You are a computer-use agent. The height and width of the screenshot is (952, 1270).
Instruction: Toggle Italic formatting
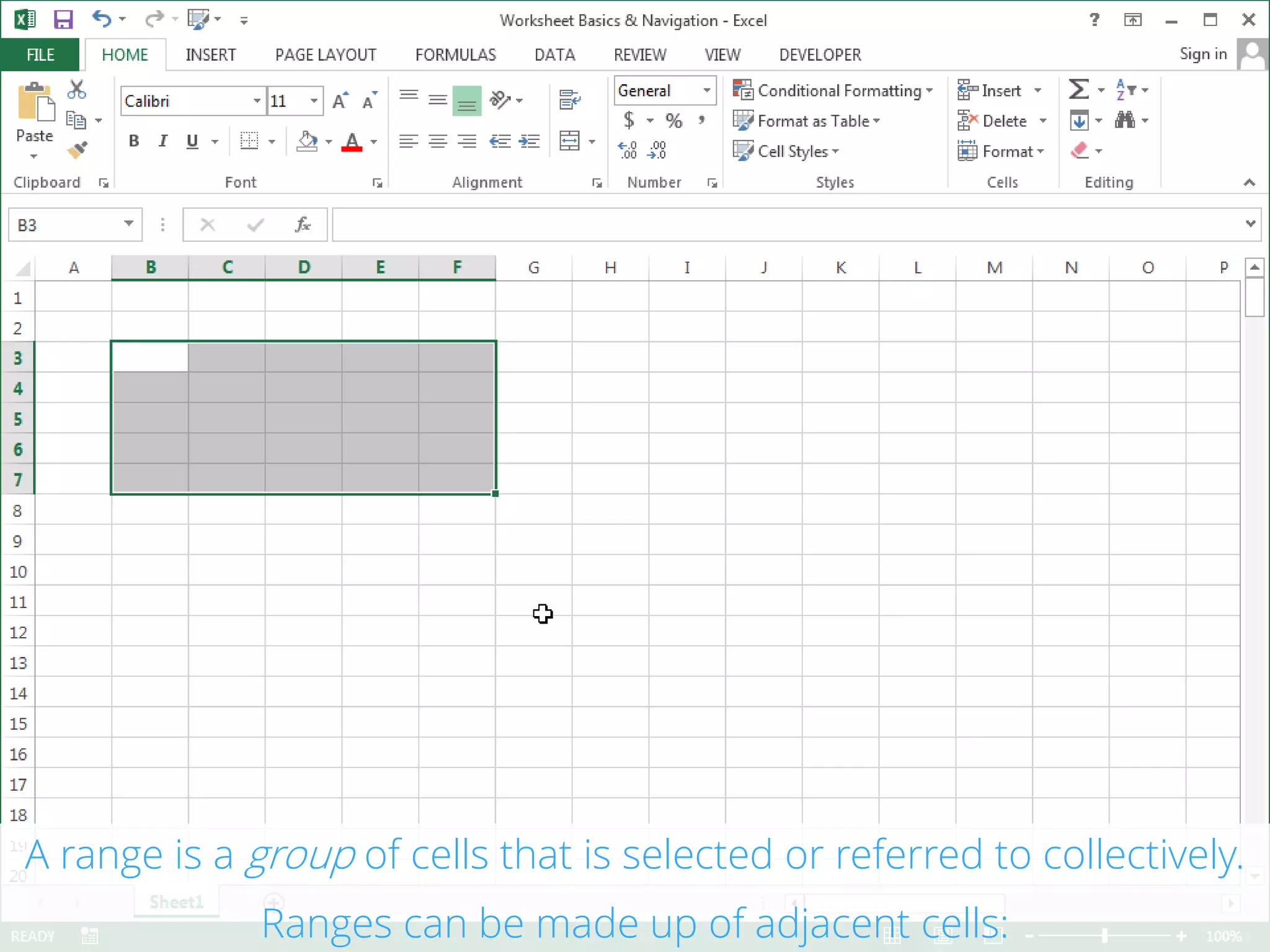tap(163, 141)
